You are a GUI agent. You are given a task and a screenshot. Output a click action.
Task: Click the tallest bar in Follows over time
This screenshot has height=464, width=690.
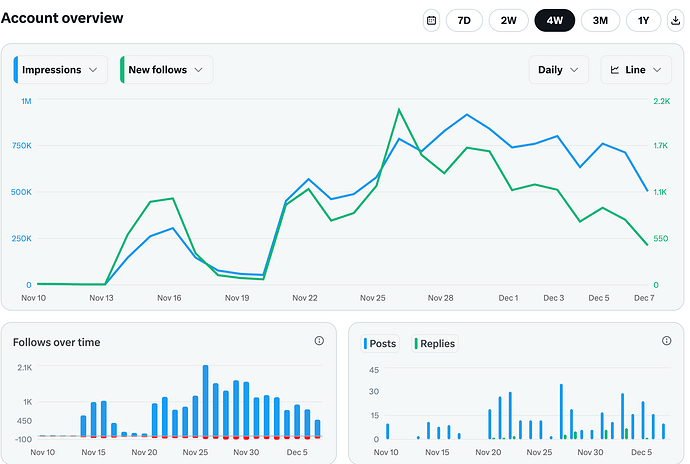pos(205,401)
